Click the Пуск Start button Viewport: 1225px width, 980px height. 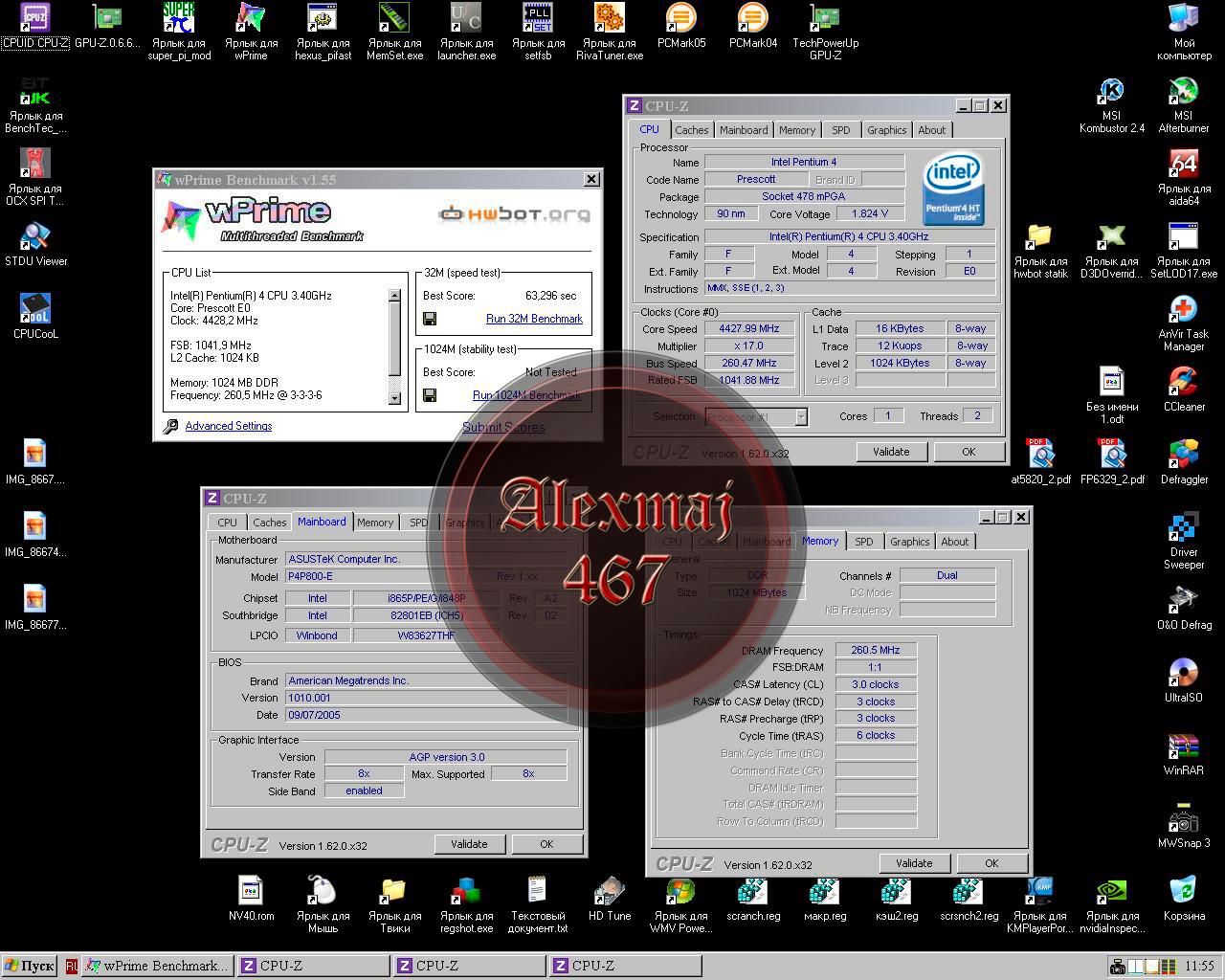[x=30, y=966]
